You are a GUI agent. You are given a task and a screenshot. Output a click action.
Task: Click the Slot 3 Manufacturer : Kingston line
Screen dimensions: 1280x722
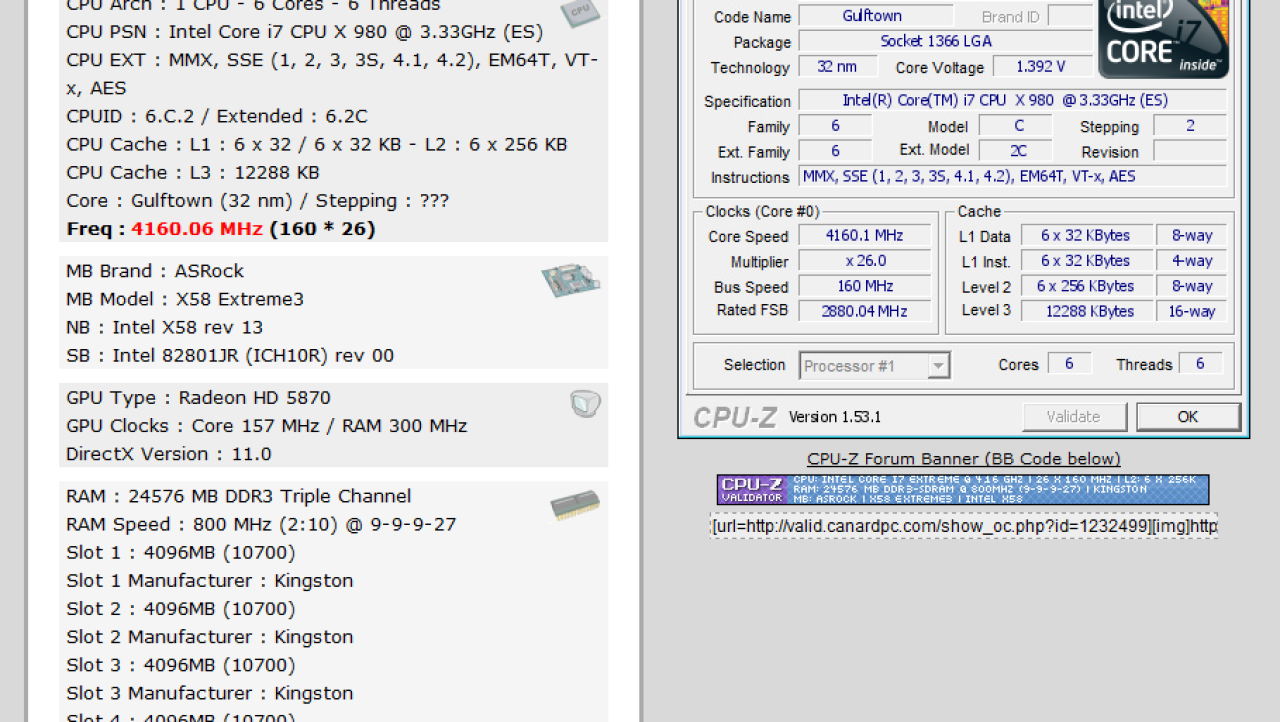click(x=210, y=693)
